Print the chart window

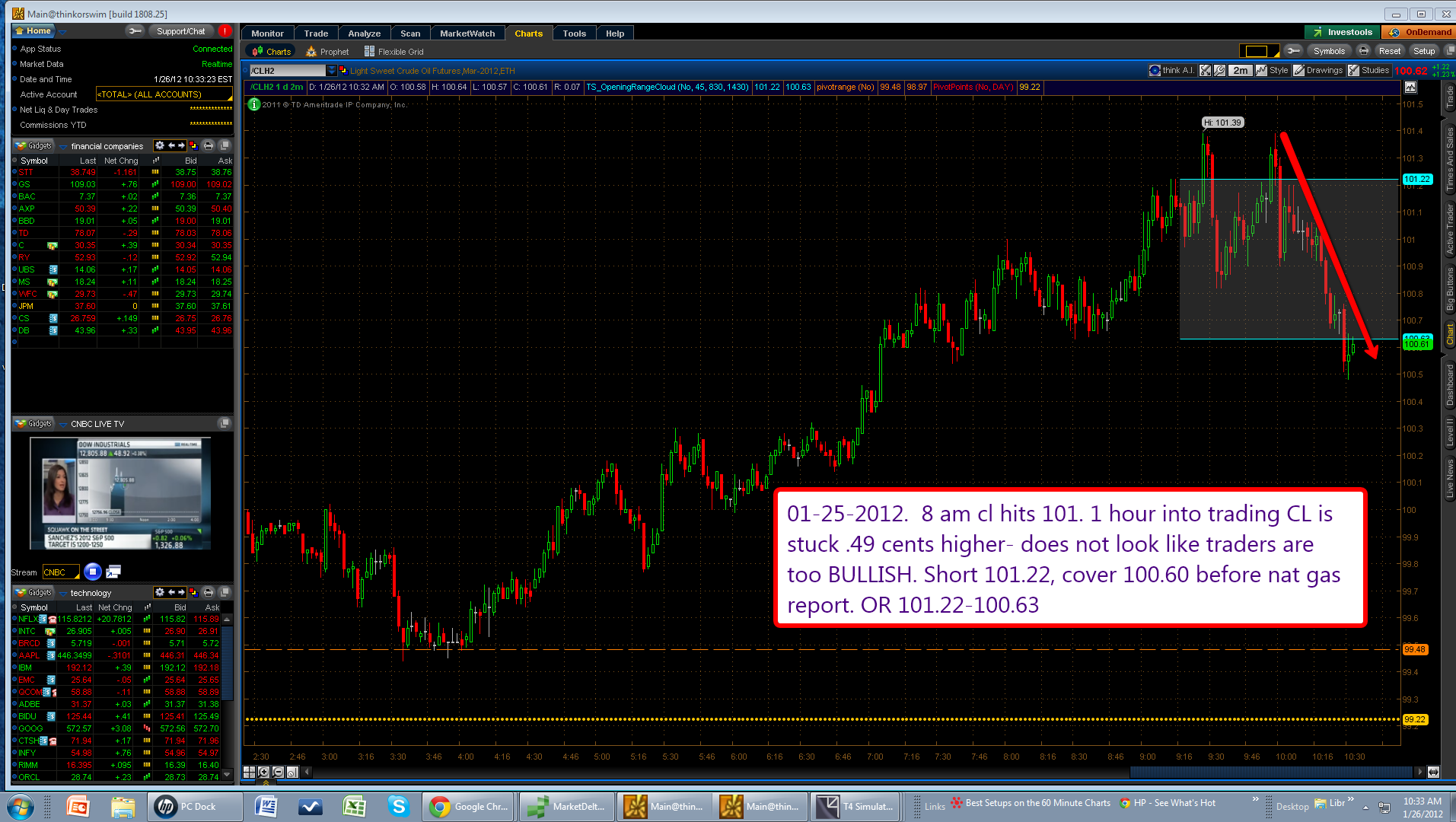(x=1364, y=51)
